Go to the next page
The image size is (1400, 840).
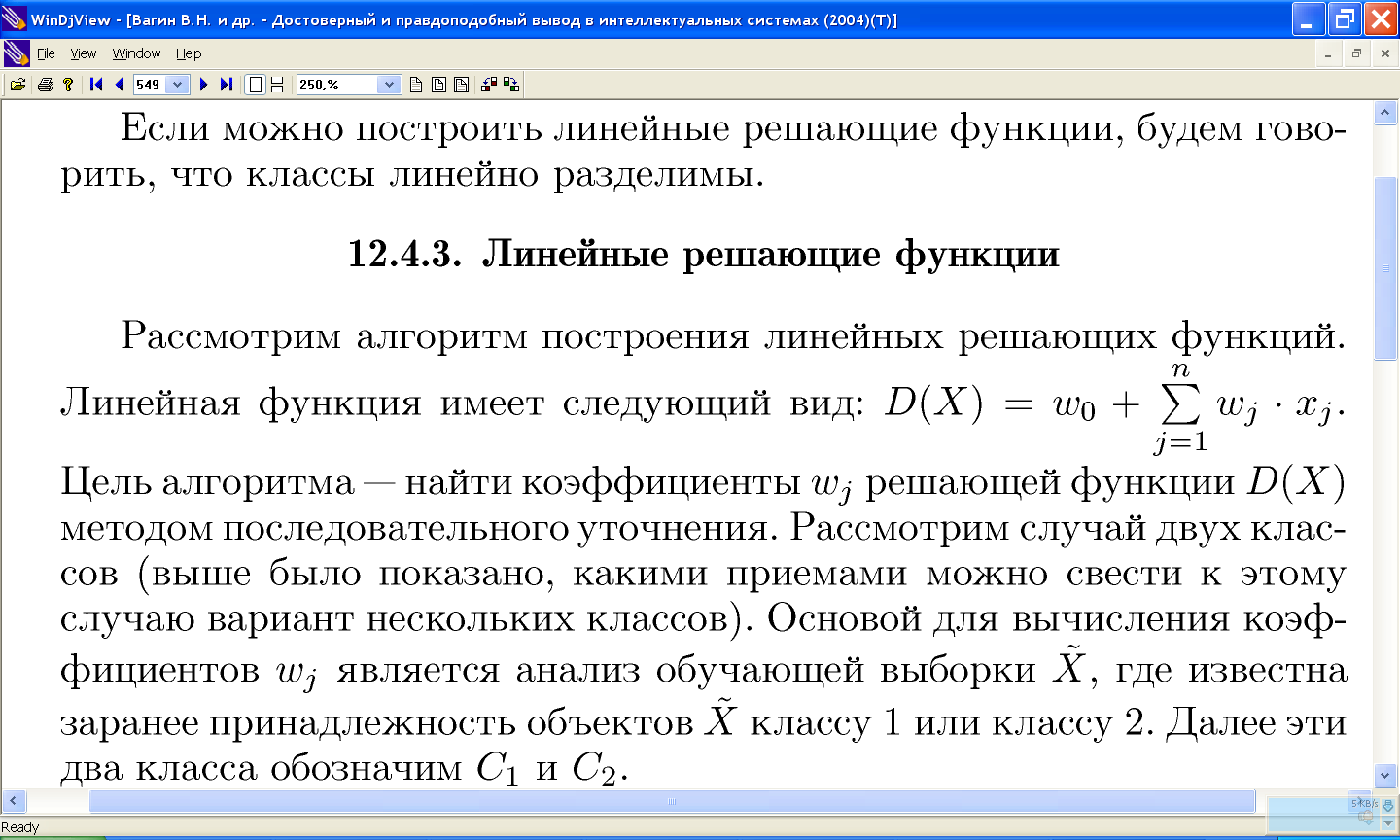click(203, 85)
